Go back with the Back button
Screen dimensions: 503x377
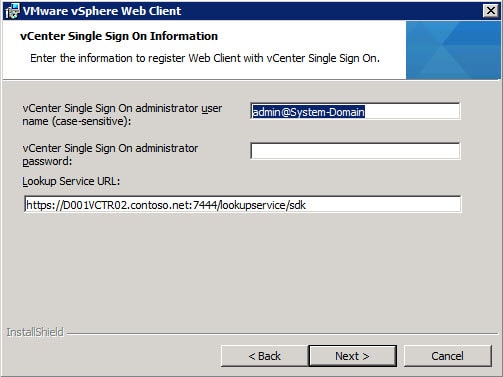(264, 356)
